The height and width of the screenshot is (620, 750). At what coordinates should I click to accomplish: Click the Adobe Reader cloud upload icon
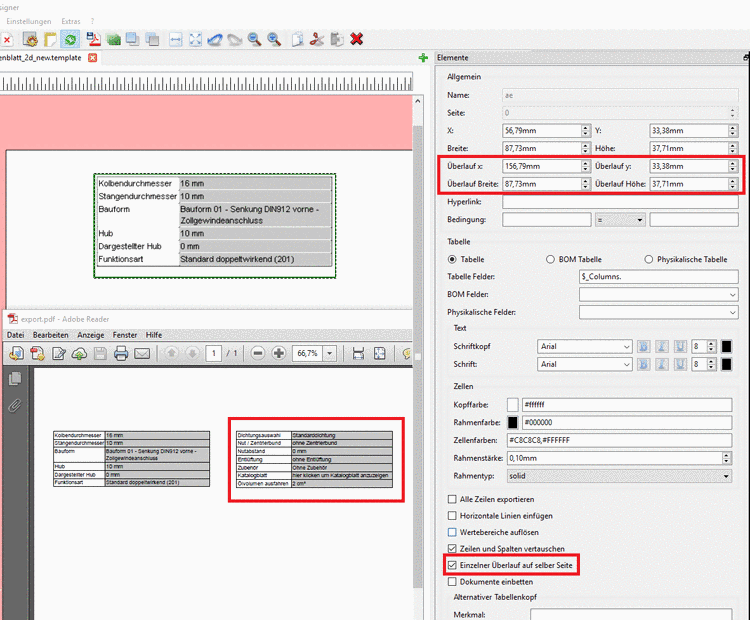pyautogui.click(x=79, y=354)
